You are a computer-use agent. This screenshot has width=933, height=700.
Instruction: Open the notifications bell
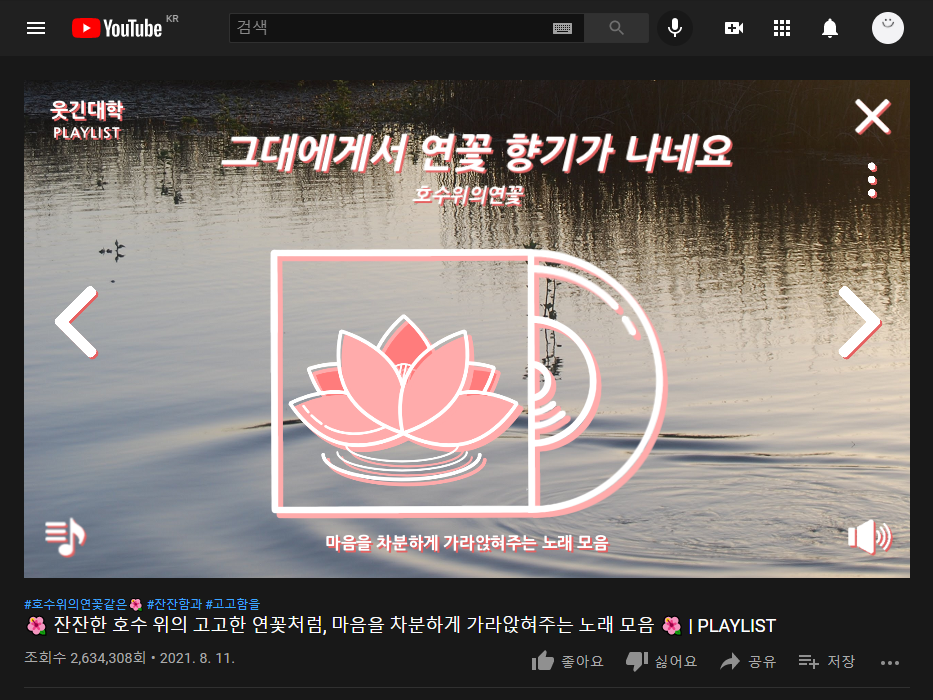(829, 28)
